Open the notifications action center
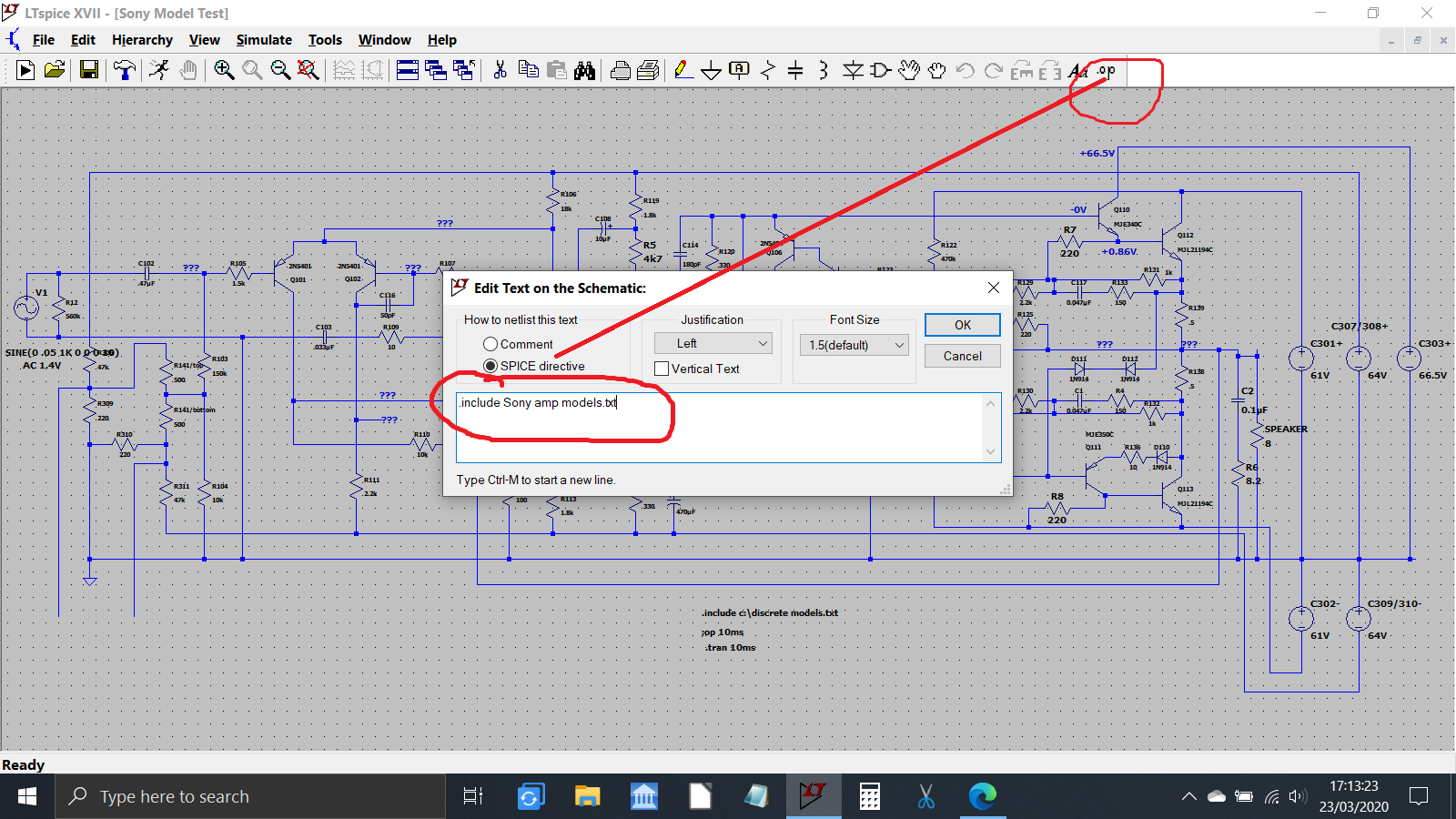The image size is (1456, 819). tap(1418, 796)
